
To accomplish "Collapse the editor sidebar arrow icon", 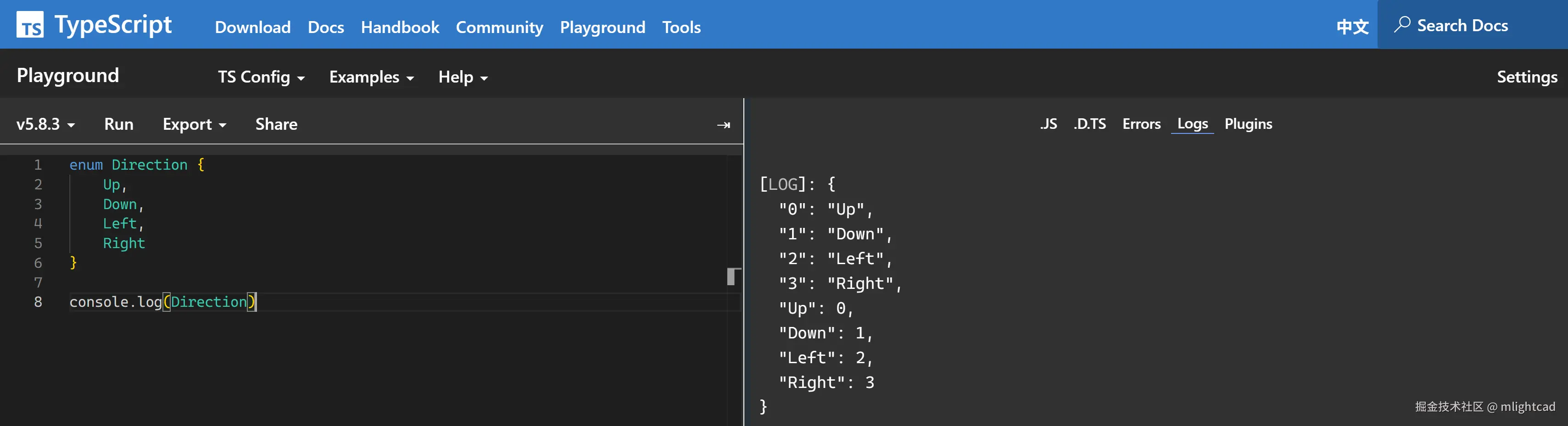I will tap(723, 125).
